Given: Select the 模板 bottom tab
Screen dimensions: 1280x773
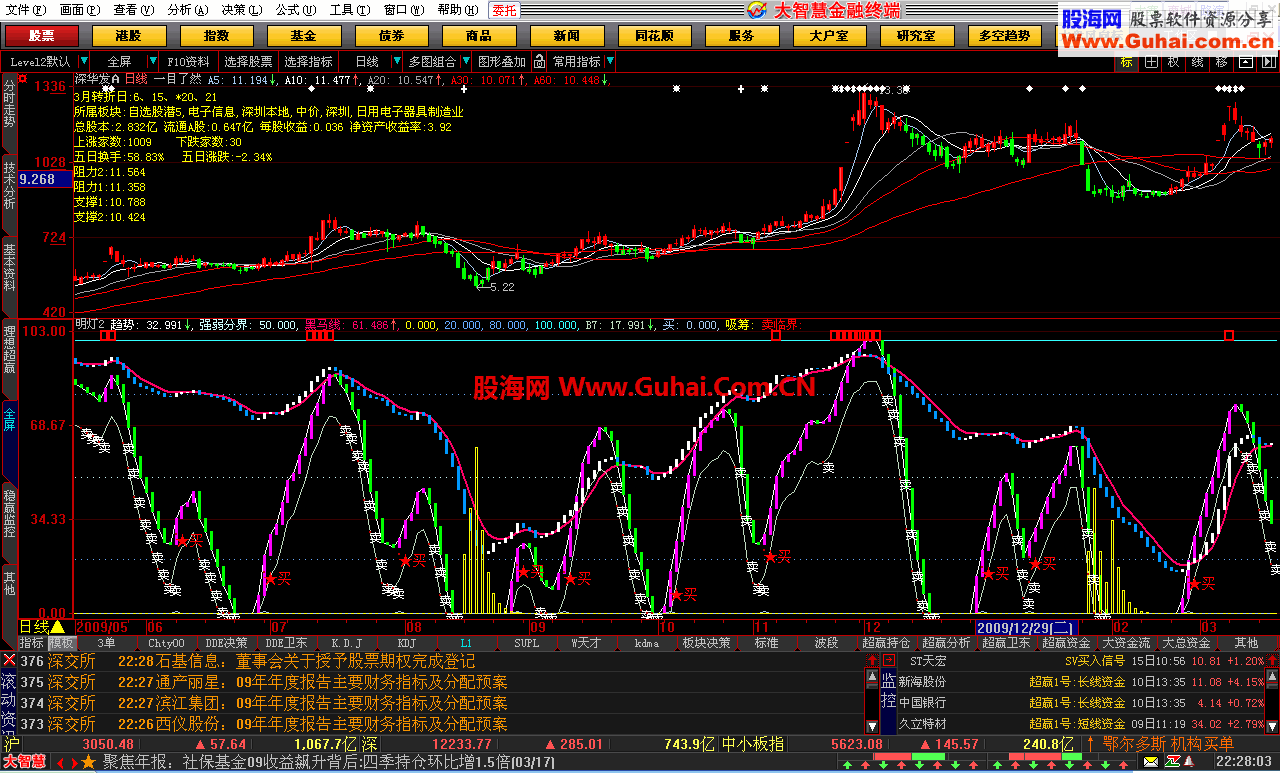Looking at the screenshot, I should pos(61,643).
